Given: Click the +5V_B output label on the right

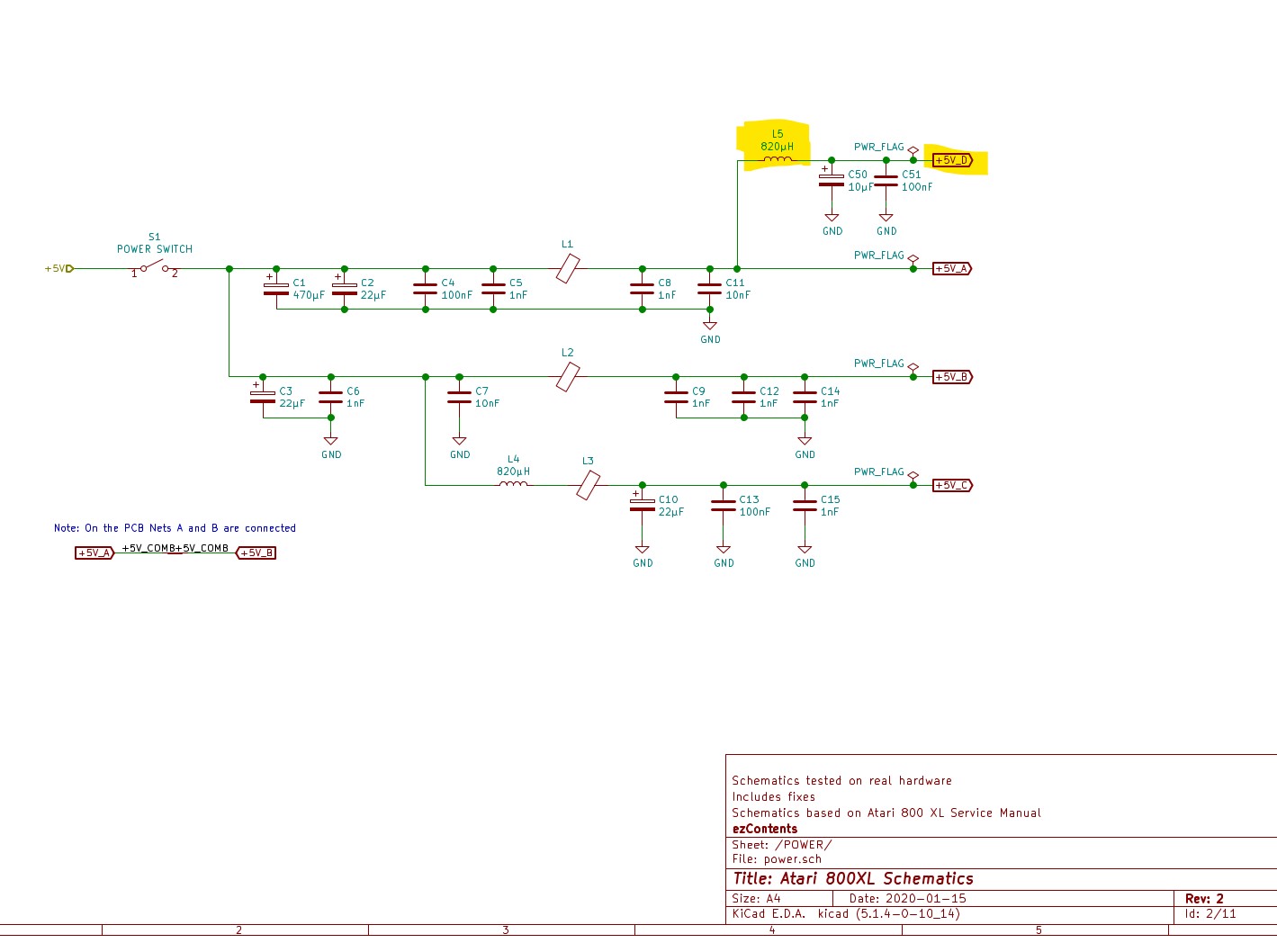Looking at the screenshot, I should 952,377.
